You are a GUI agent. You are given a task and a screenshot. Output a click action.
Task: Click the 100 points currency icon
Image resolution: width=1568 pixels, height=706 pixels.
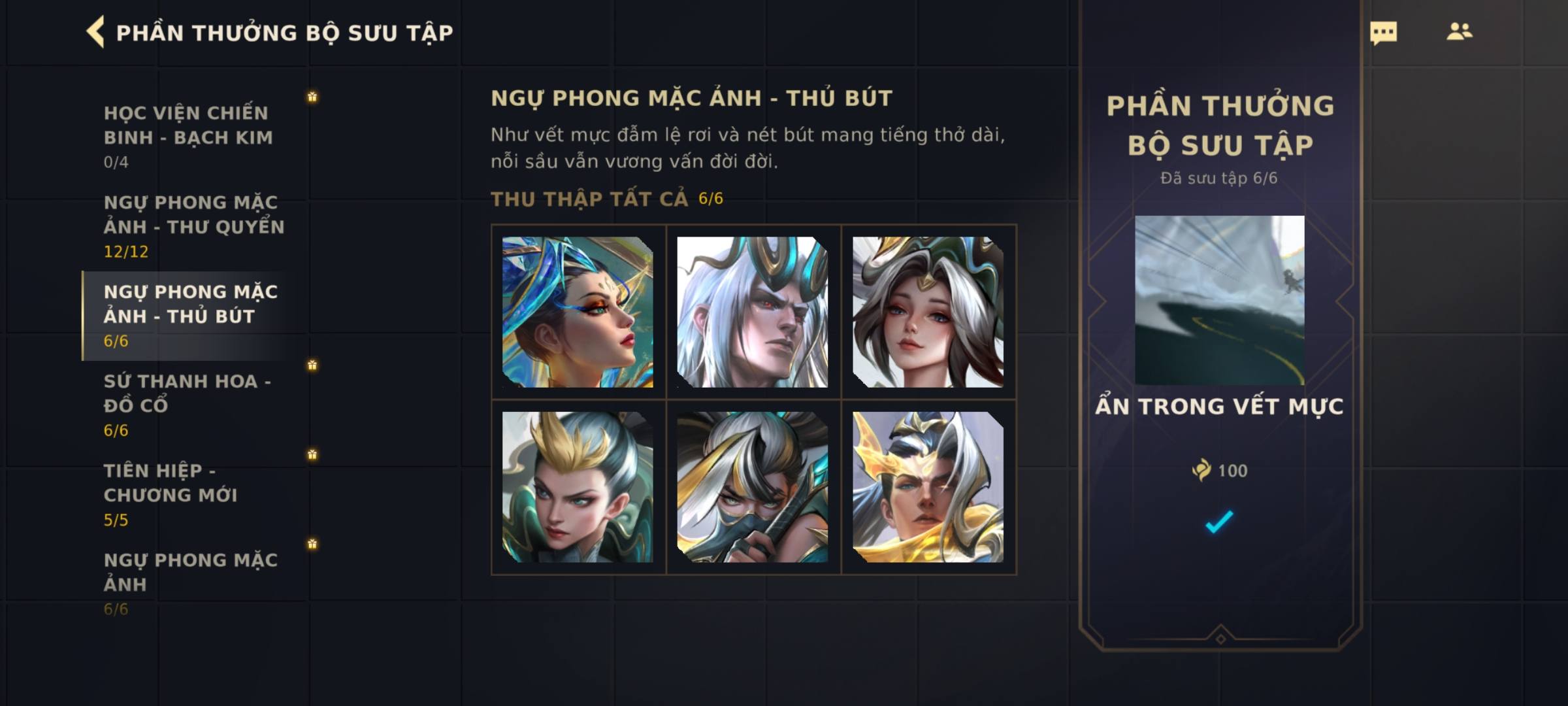click(x=1201, y=470)
